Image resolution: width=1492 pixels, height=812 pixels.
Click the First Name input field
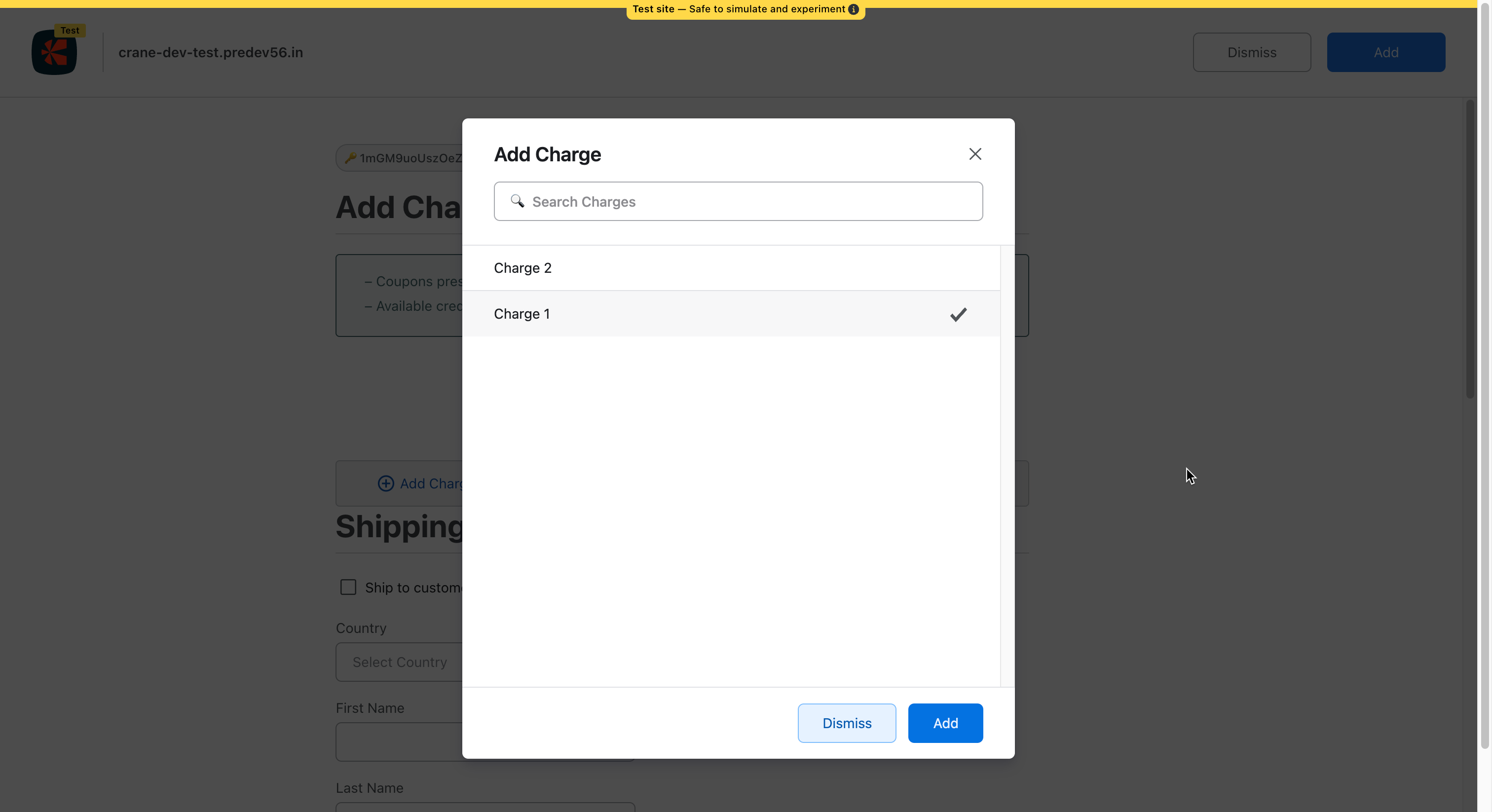(x=400, y=742)
